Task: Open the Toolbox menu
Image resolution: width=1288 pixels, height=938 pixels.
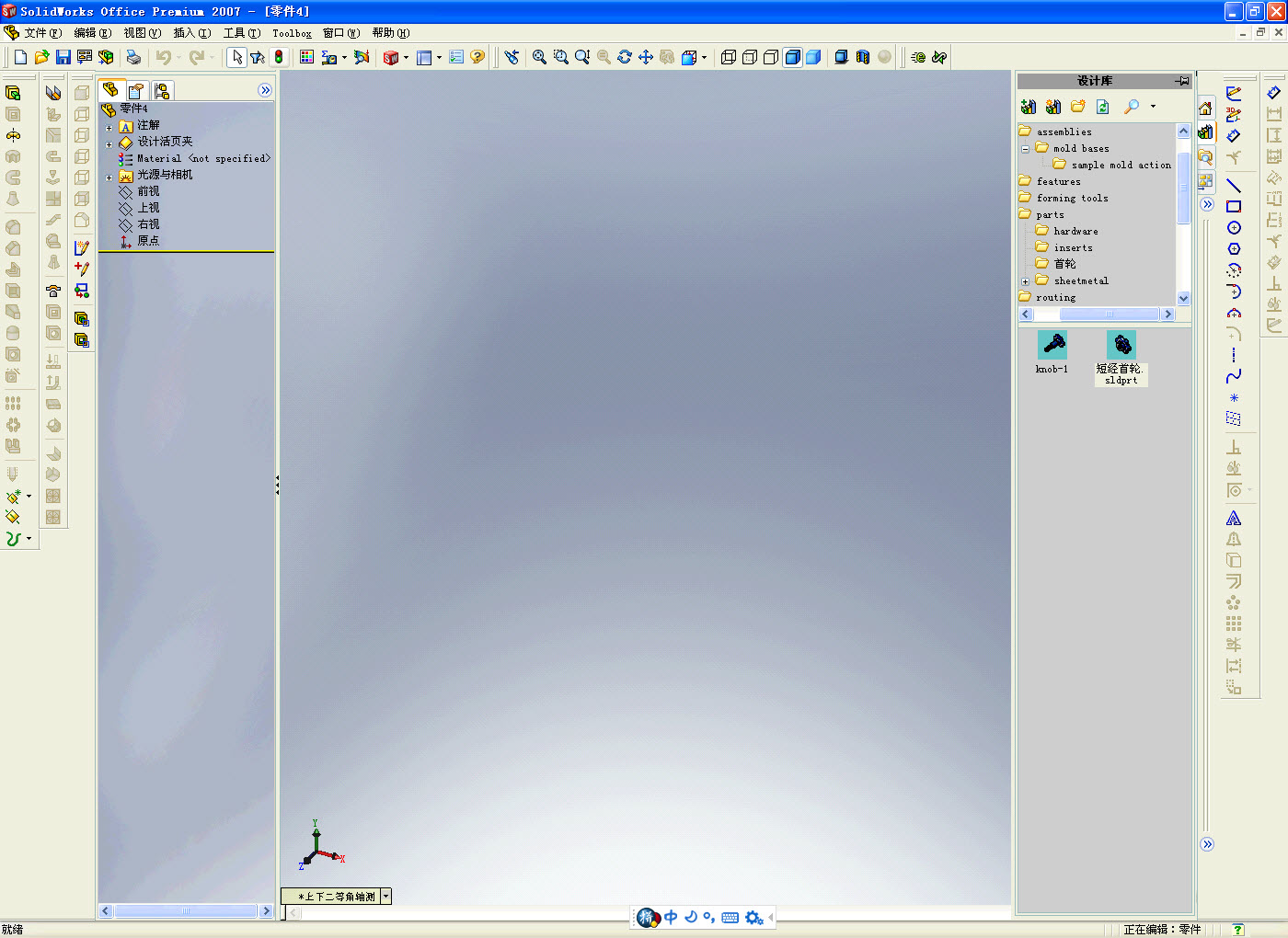Action: tap(292, 33)
